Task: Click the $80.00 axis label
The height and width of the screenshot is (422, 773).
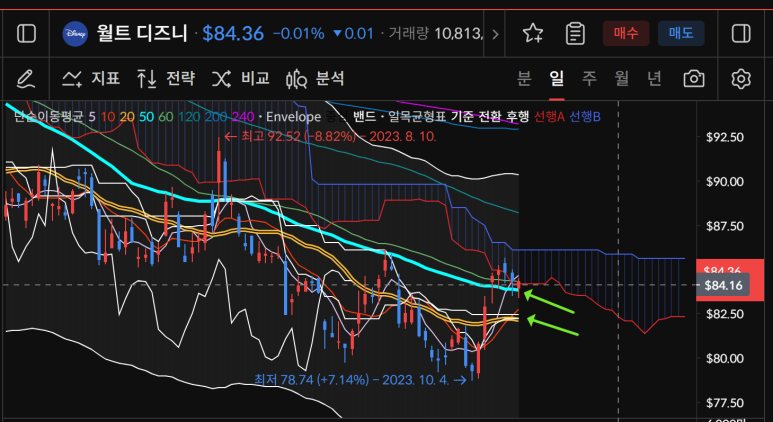Action: [x=725, y=358]
